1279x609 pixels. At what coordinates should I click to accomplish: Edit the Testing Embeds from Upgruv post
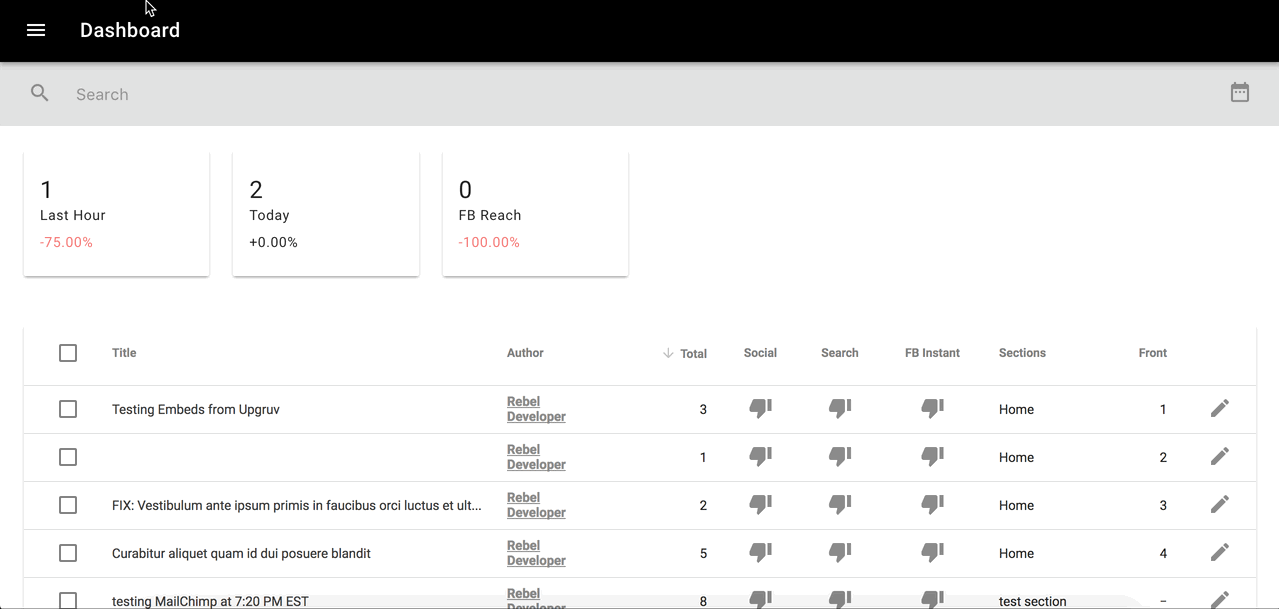[x=1219, y=408]
